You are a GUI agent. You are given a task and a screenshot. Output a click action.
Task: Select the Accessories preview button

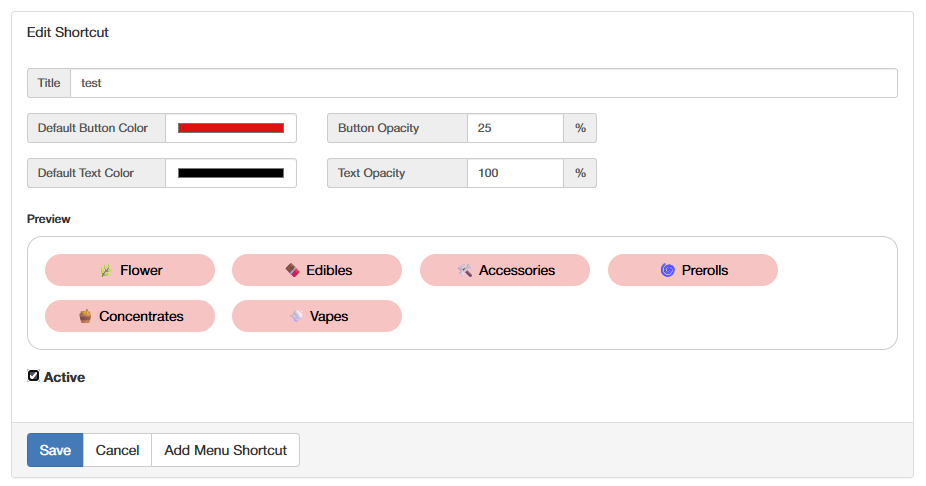505,270
